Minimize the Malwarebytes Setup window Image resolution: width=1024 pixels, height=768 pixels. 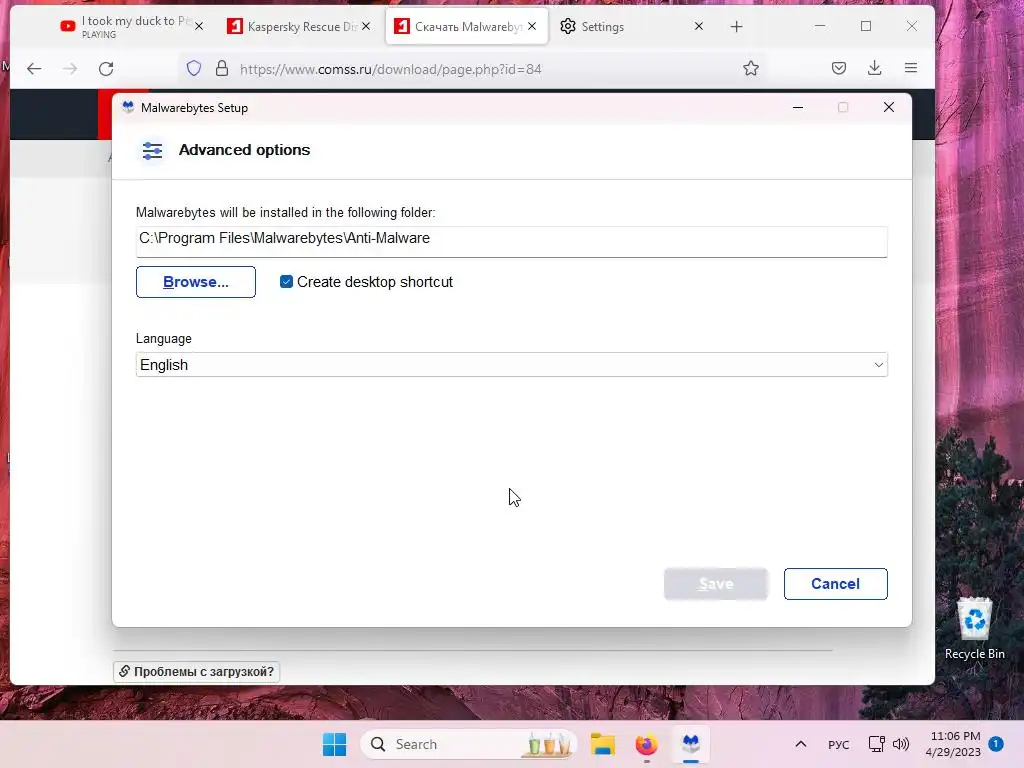pos(797,107)
